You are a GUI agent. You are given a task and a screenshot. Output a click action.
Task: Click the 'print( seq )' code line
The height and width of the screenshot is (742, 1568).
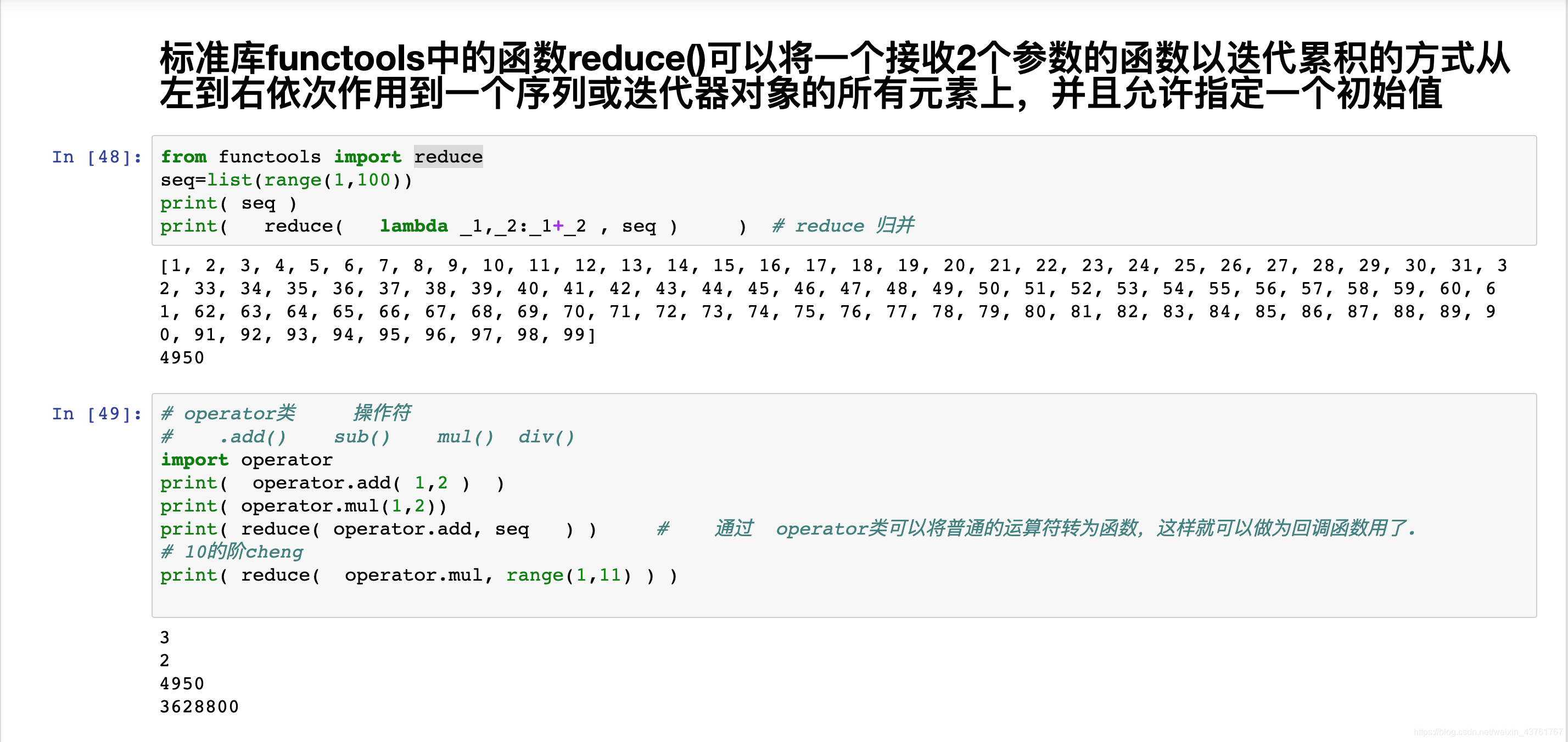[228, 203]
